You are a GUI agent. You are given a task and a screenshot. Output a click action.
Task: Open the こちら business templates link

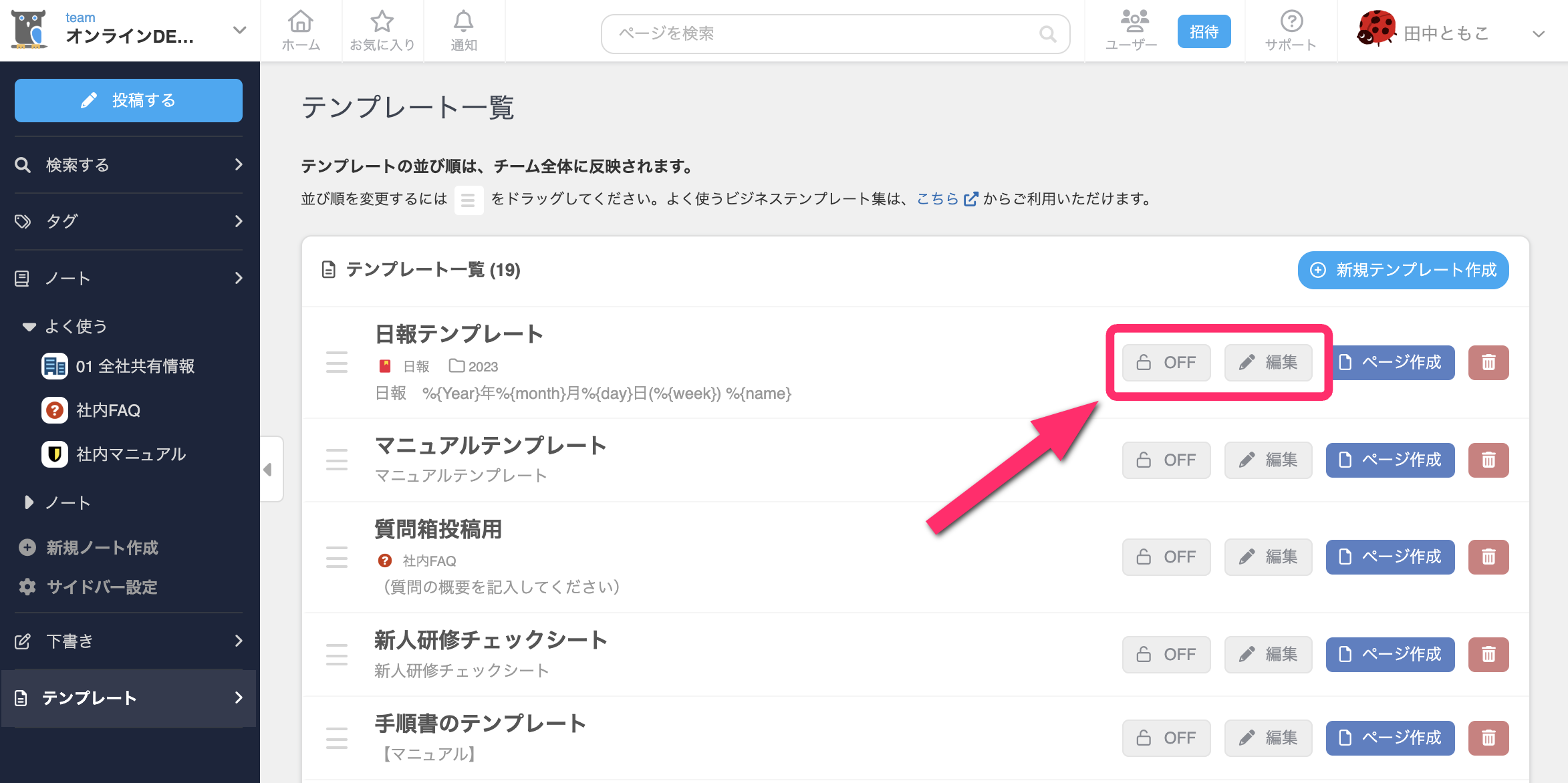click(938, 199)
